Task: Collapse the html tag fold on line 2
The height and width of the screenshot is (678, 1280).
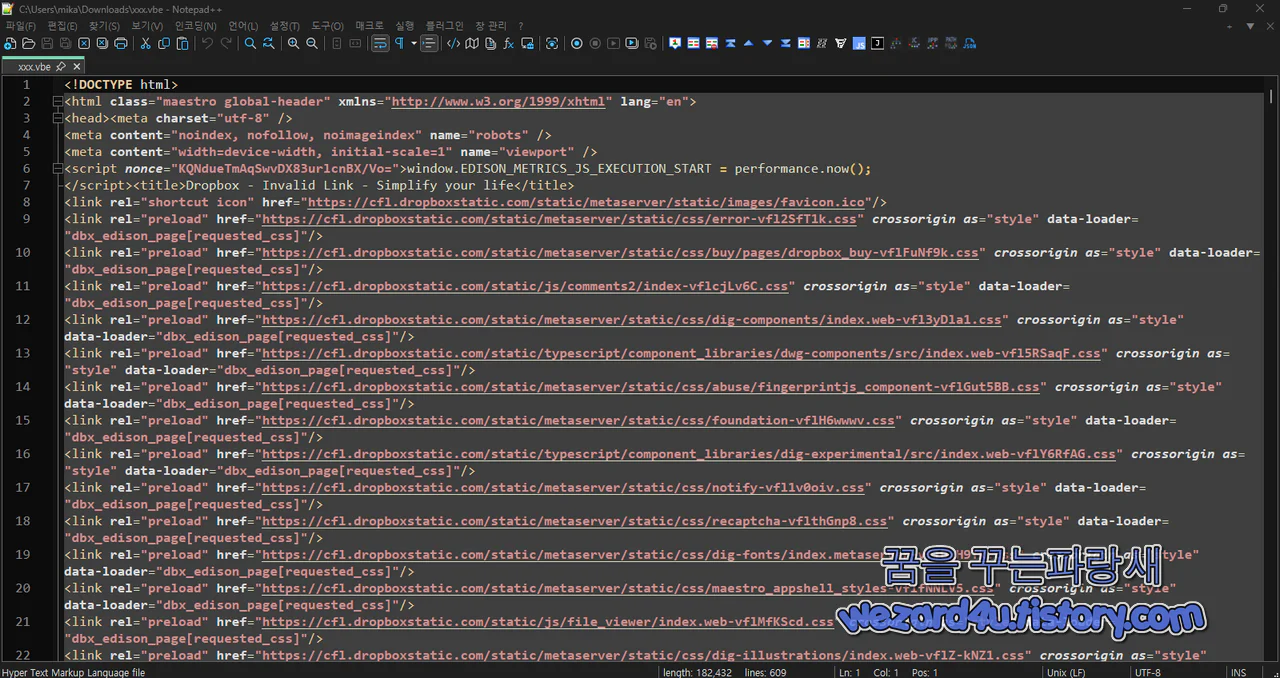Action: [x=56, y=102]
